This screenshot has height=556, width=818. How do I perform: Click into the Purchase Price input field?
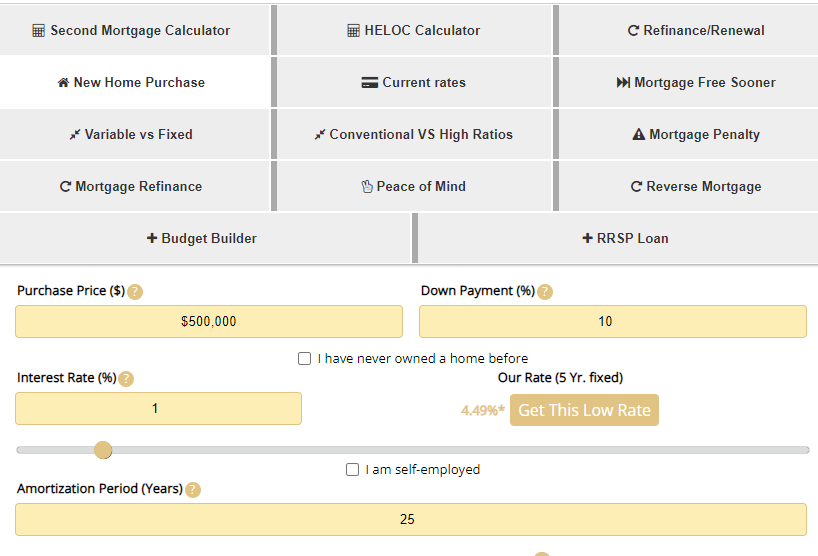209,321
